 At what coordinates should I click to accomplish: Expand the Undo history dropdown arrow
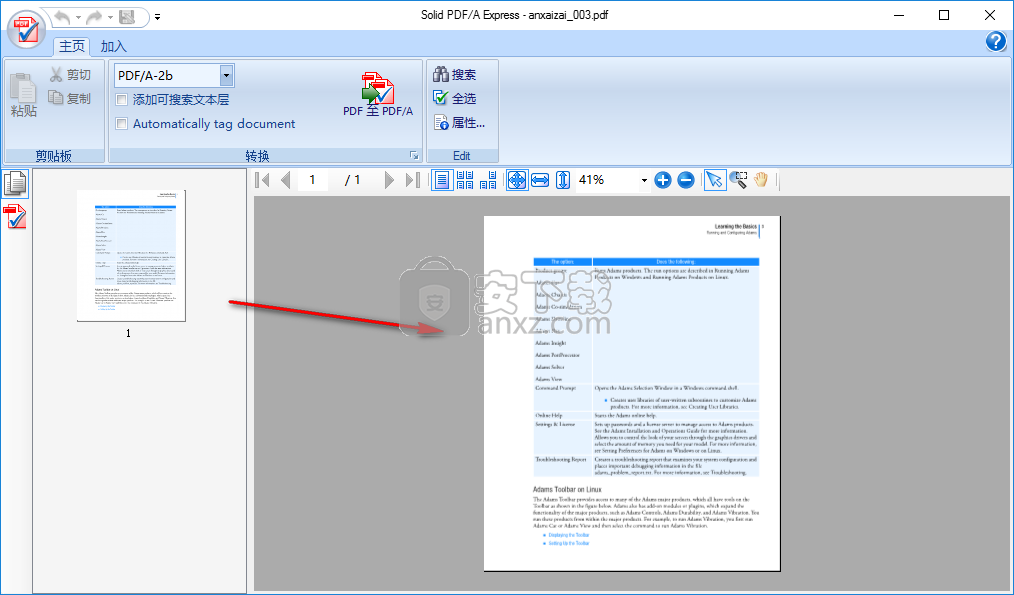pyautogui.click(x=78, y=17)
